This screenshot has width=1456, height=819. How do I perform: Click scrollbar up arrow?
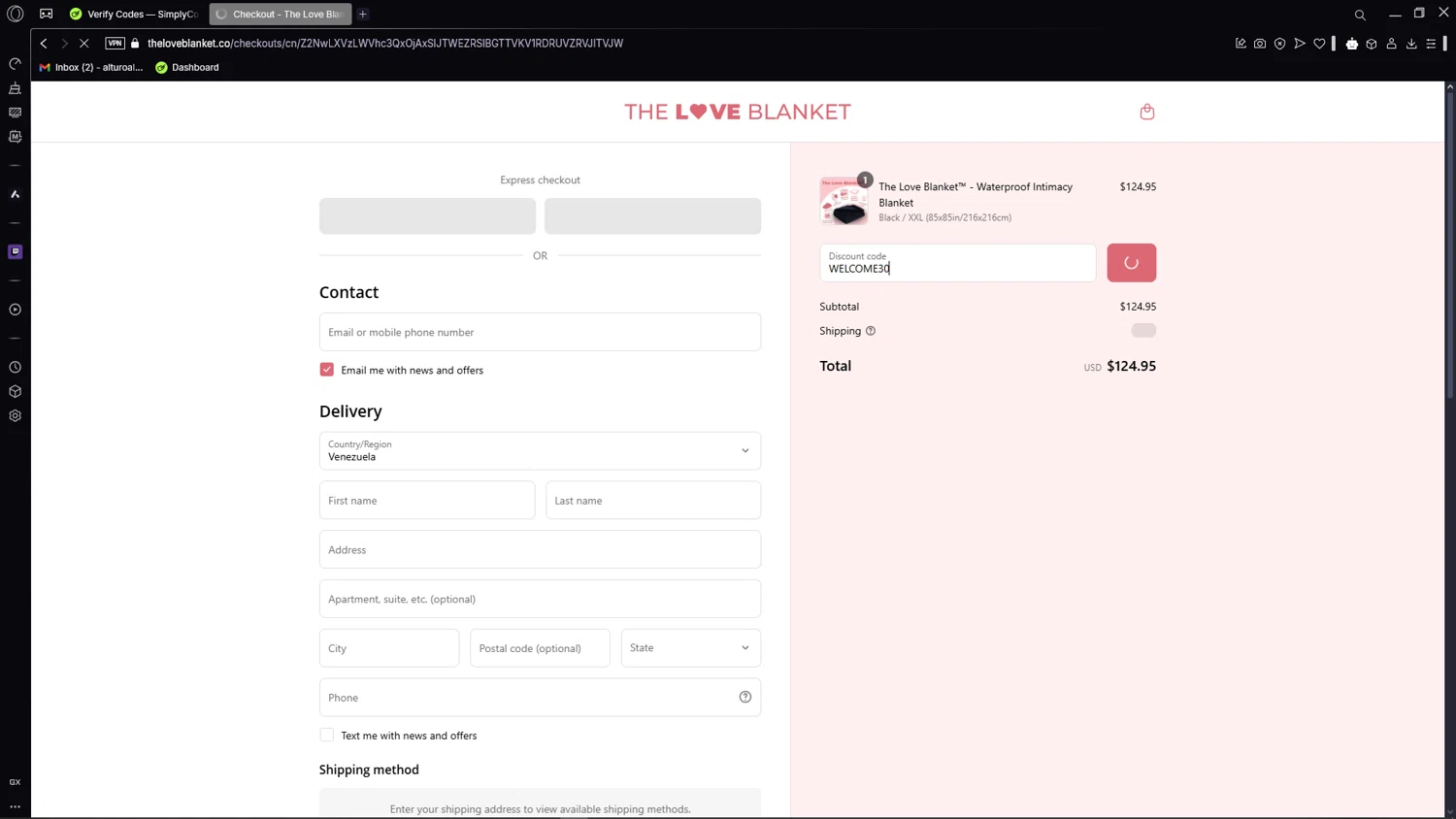point(1450,86)
